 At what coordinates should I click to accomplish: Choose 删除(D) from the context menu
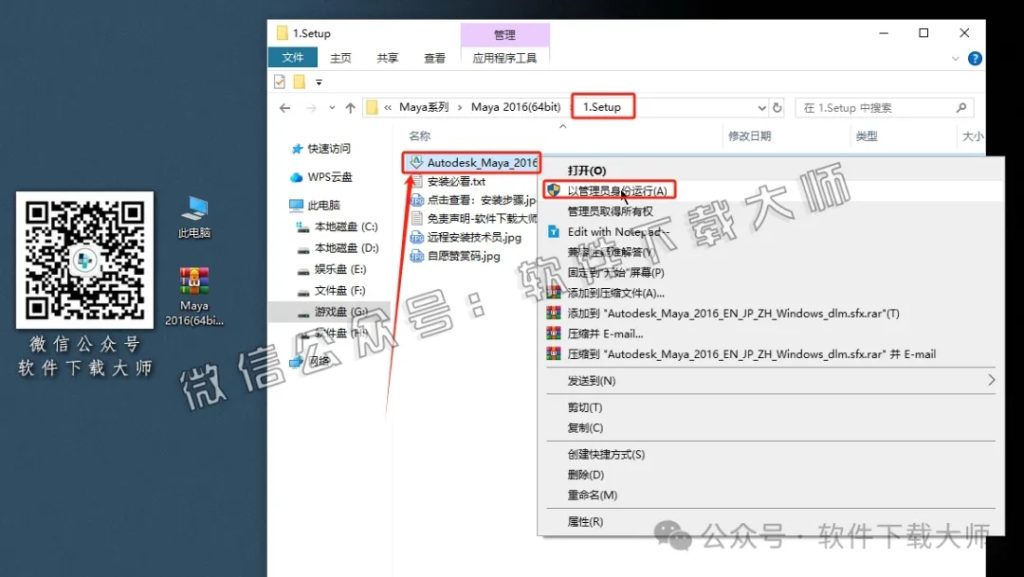[586, 475]
